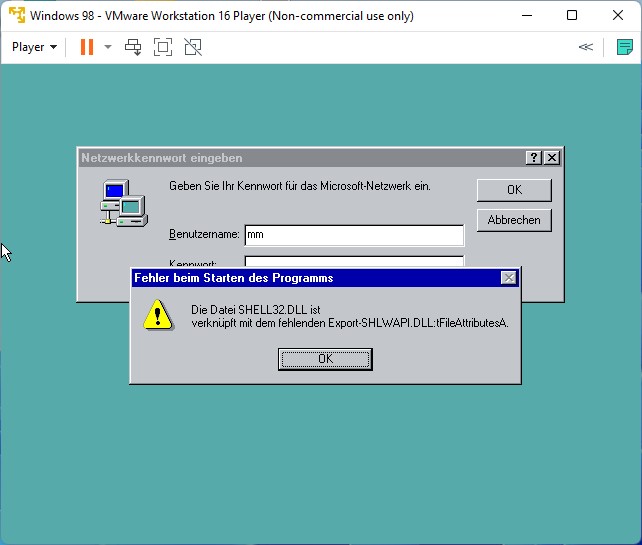The image size is (642, 545).
Task: Click the Abbrechen button
Action: tap(514, 220)
